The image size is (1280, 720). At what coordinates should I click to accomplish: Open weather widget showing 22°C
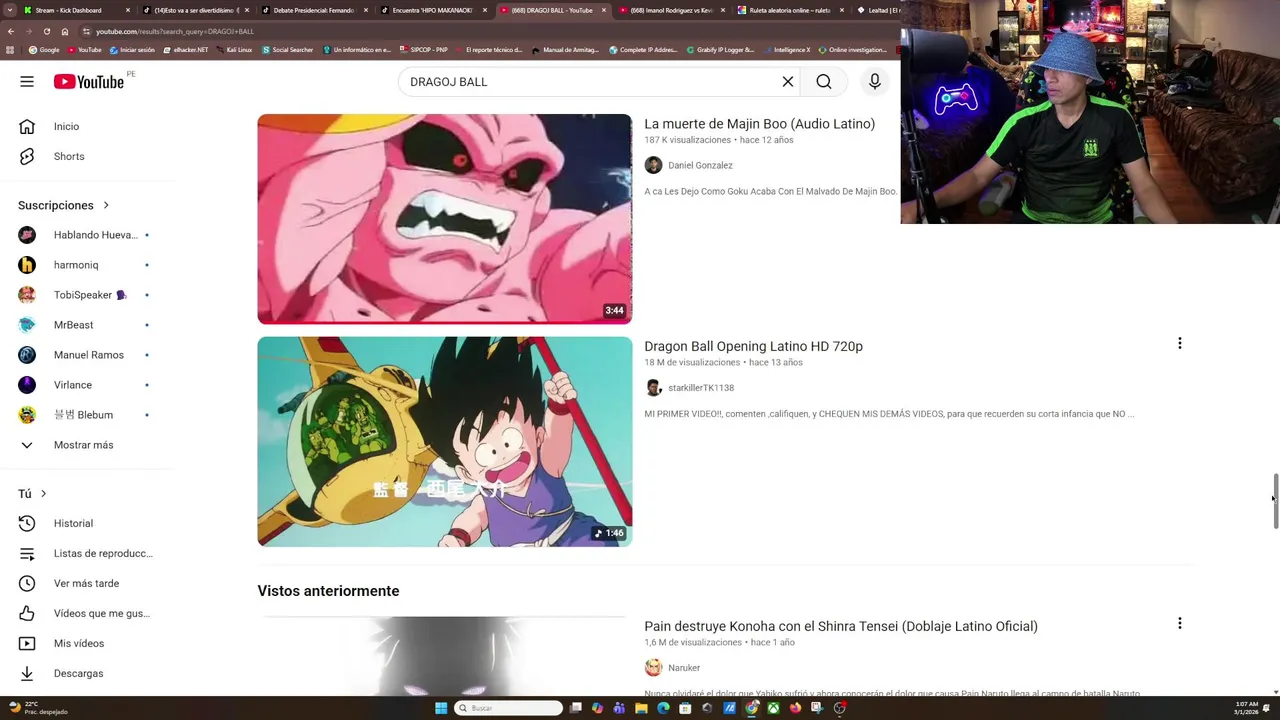click(37, 708)
